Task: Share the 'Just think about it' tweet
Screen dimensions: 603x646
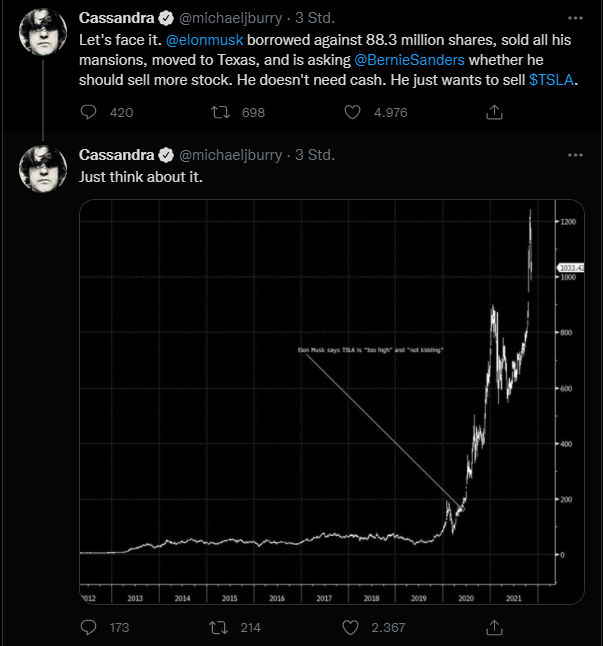Action: [493, 628]
